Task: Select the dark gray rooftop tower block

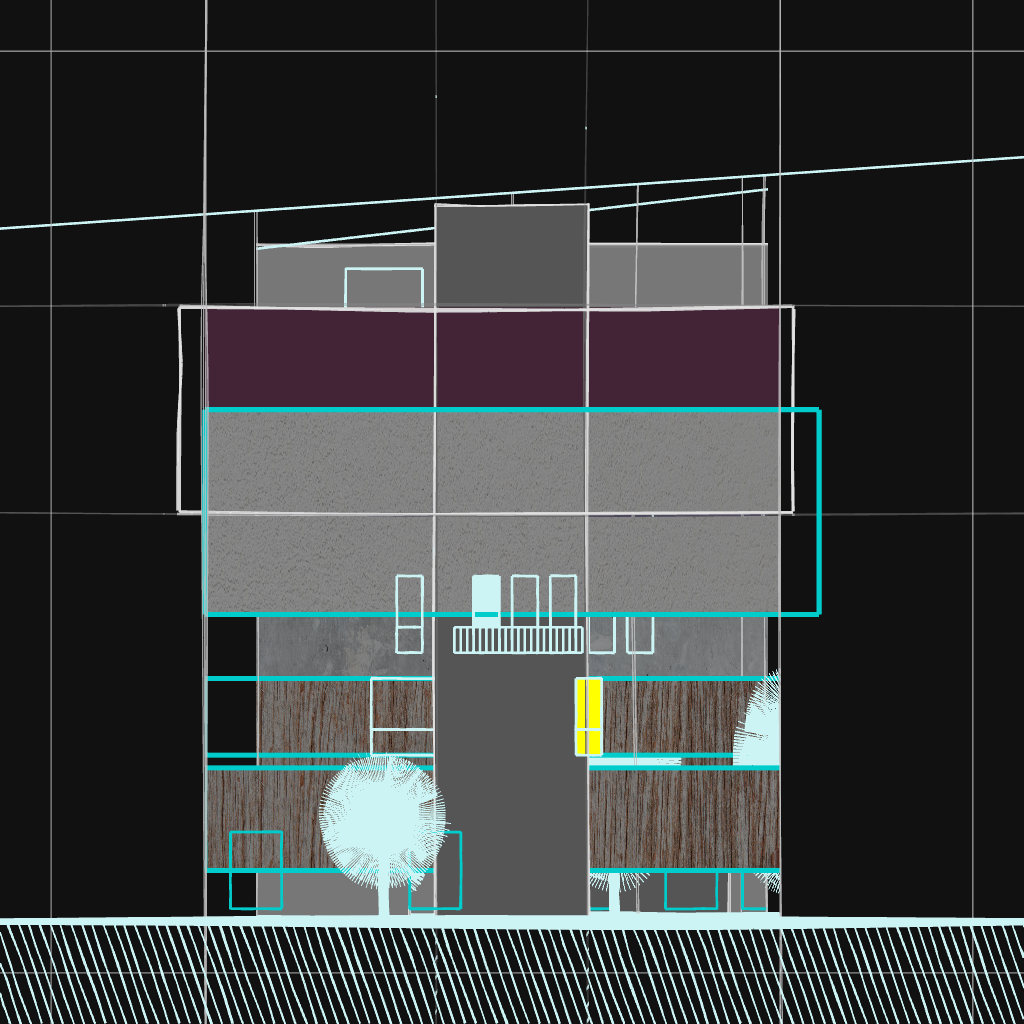Action: click(x=511, y=255)
